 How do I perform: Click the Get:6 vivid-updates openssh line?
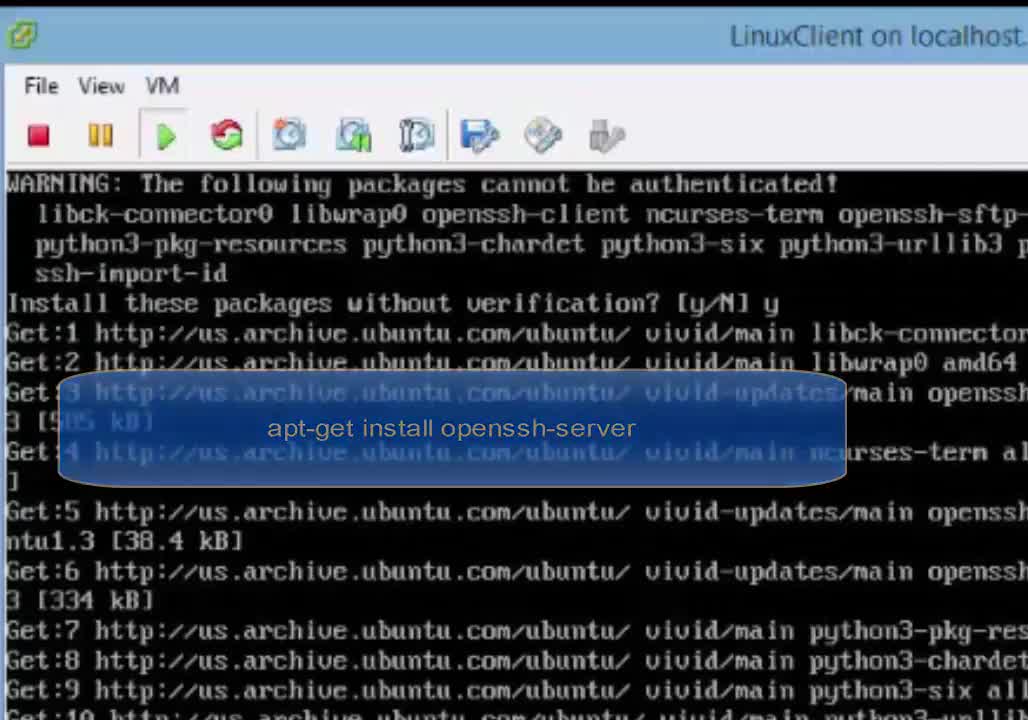point(517,572)
